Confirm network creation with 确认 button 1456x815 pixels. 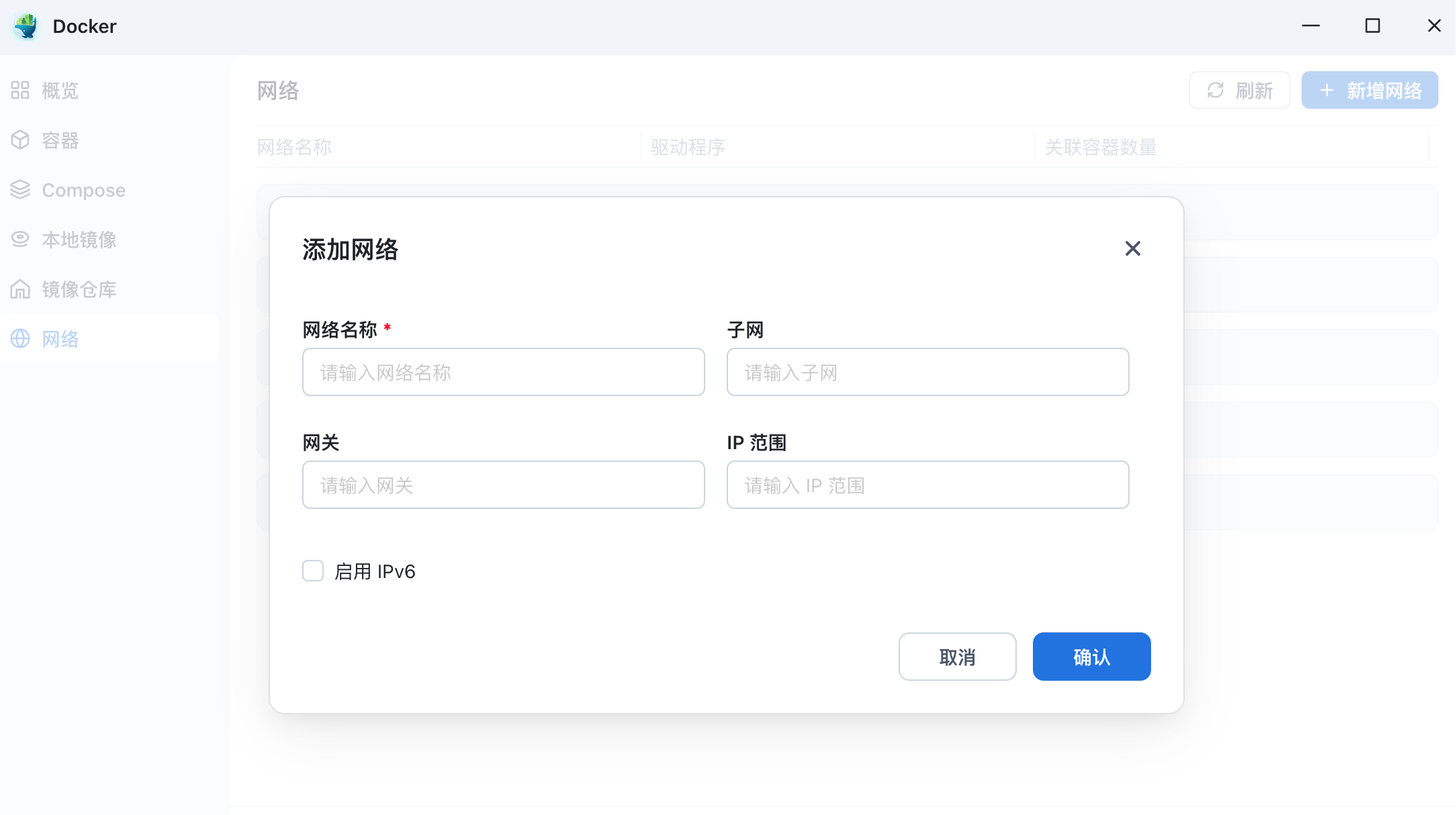[1091, 657]
